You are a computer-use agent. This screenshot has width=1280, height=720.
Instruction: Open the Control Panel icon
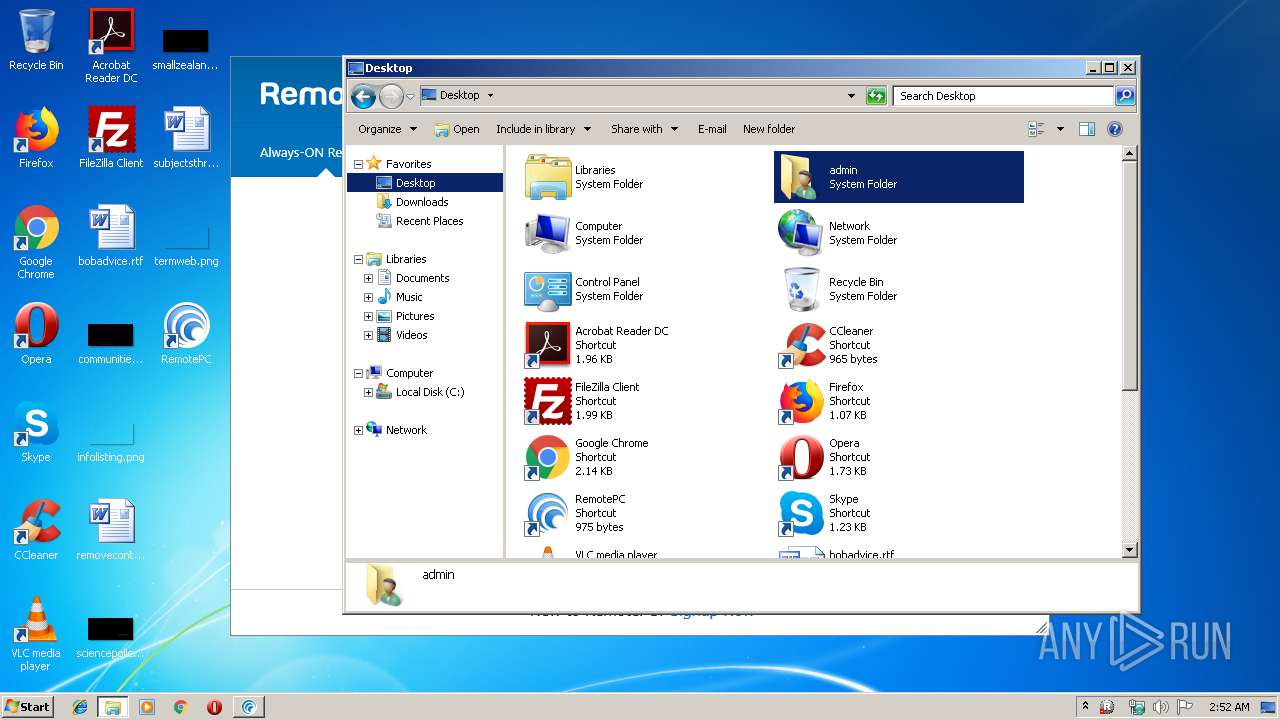547,289
